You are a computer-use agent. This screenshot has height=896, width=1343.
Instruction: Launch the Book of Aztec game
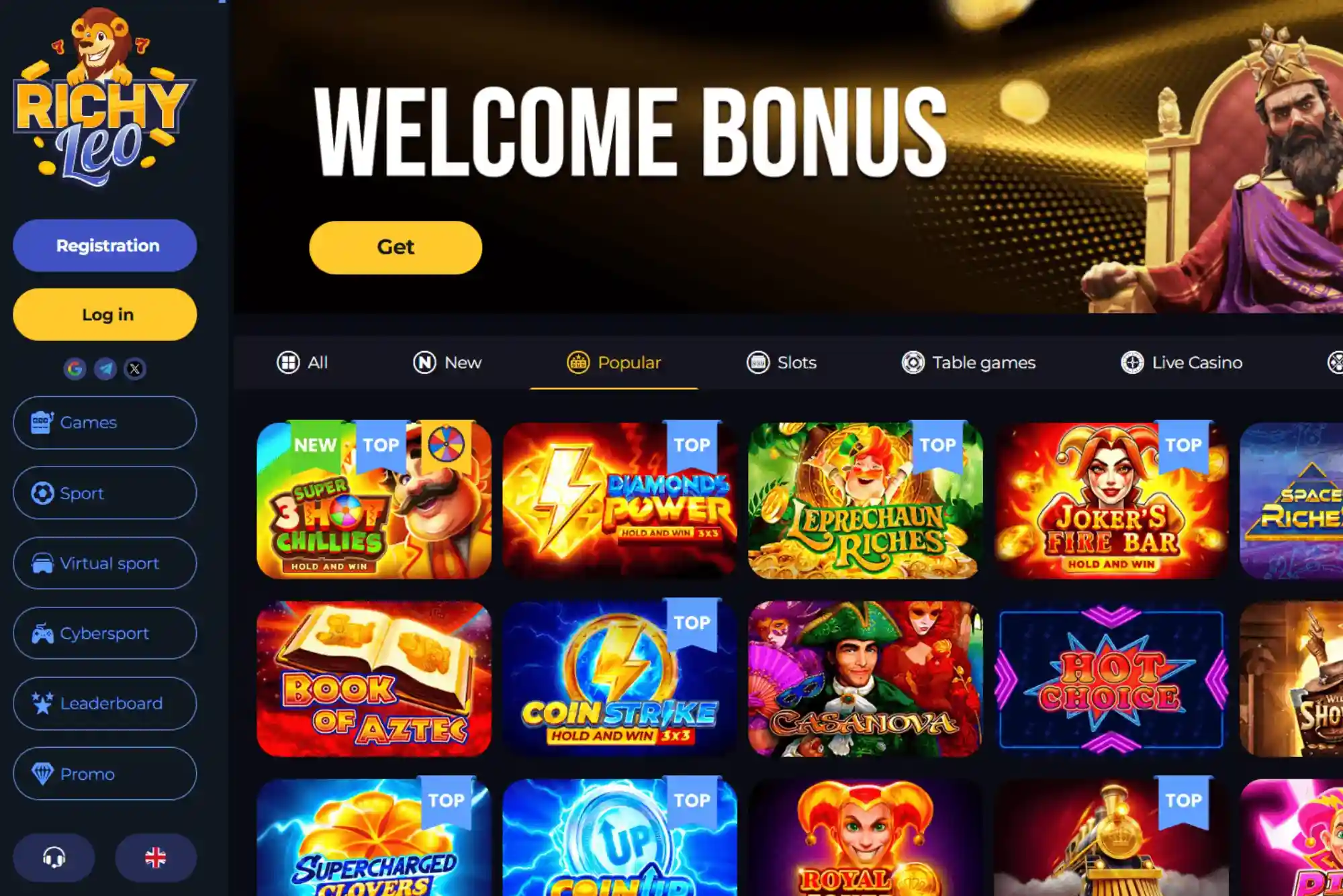(x=374, y=679)
